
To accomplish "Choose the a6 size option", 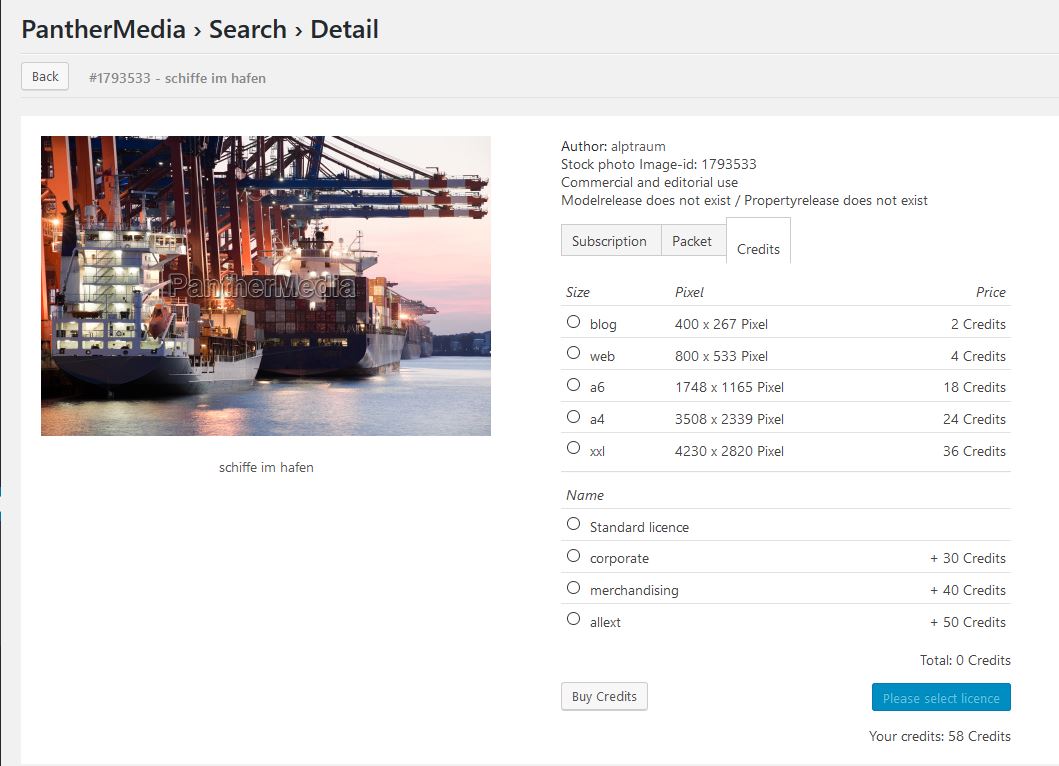I will pyautogui.click(x=573, y=385).
